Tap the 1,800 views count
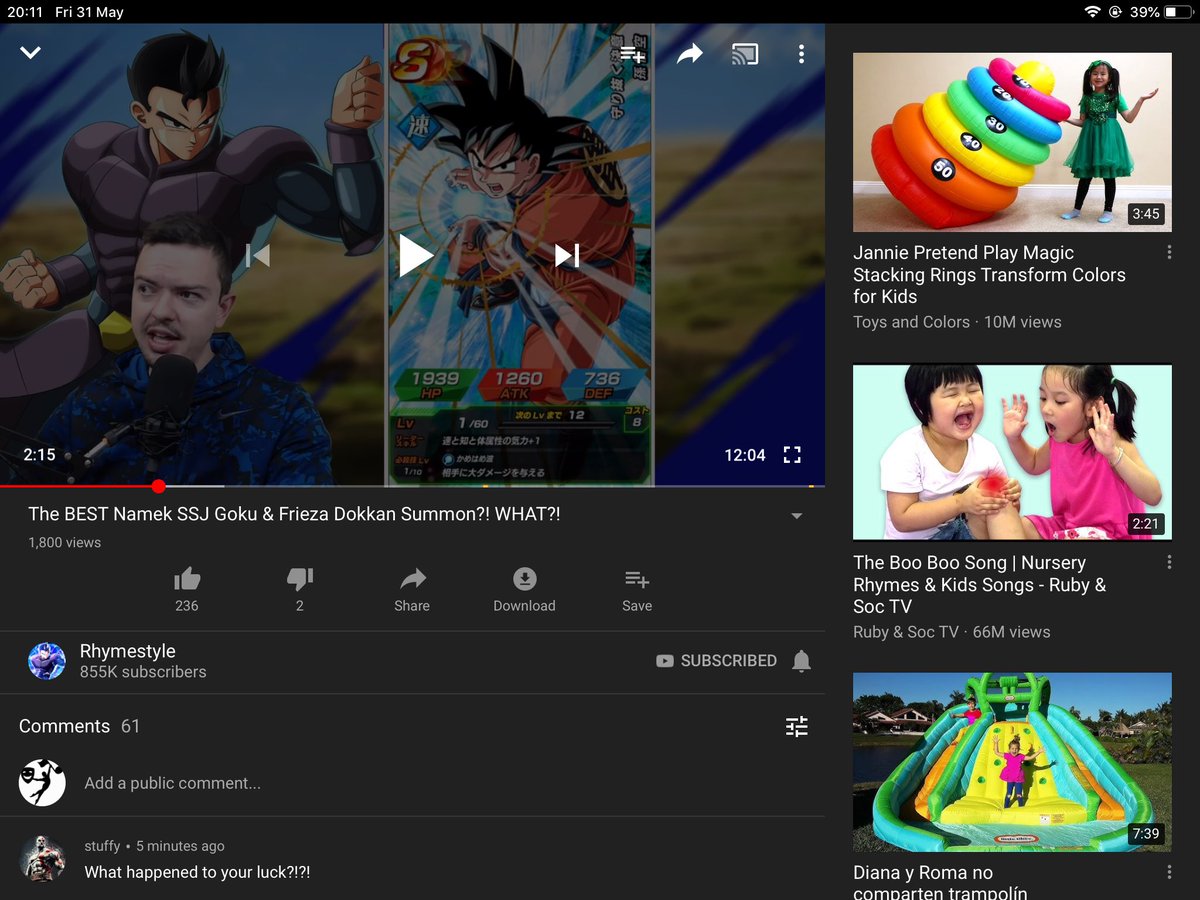 click(x=64, y=543)
